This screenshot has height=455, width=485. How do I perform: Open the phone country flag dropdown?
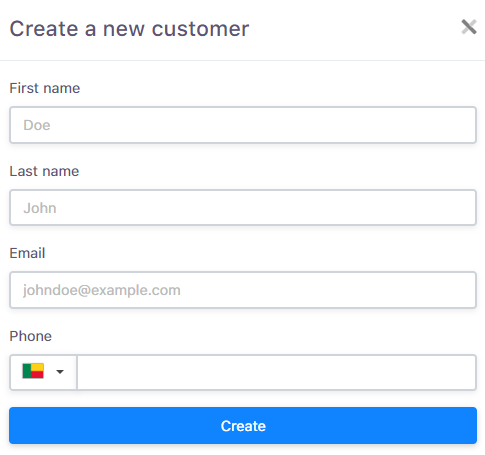tap(43, 372)
